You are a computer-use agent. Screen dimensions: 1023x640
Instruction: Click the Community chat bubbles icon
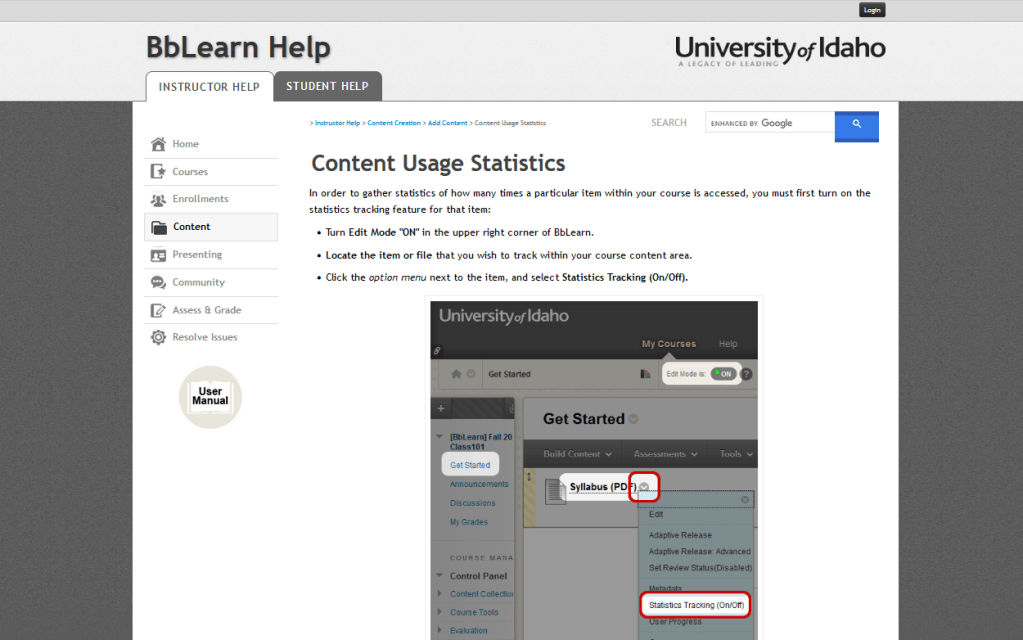point(158,283)
